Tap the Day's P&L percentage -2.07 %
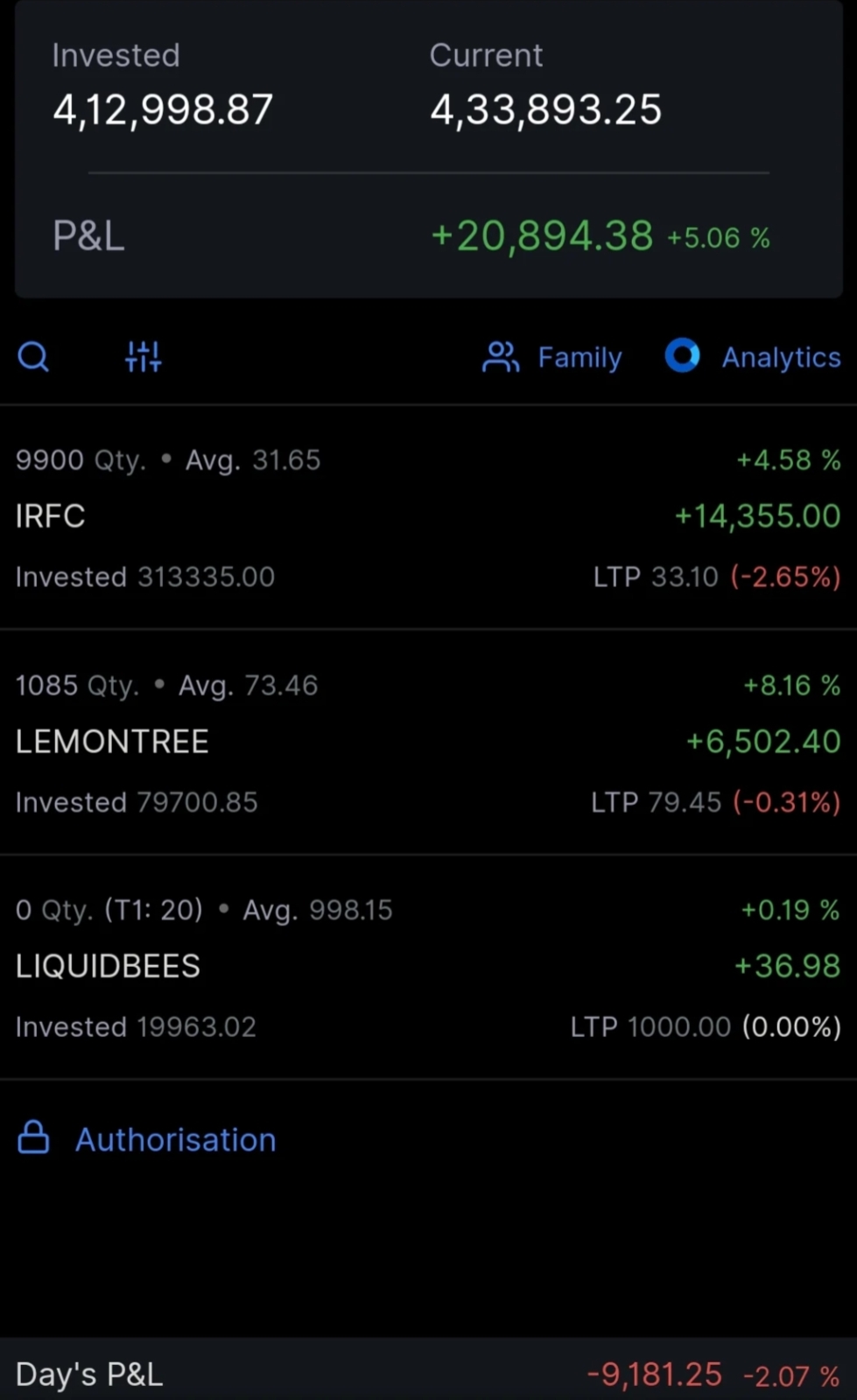This screenshot has width=857, height=1400. pyautogui.click(x=791, y=1376)
